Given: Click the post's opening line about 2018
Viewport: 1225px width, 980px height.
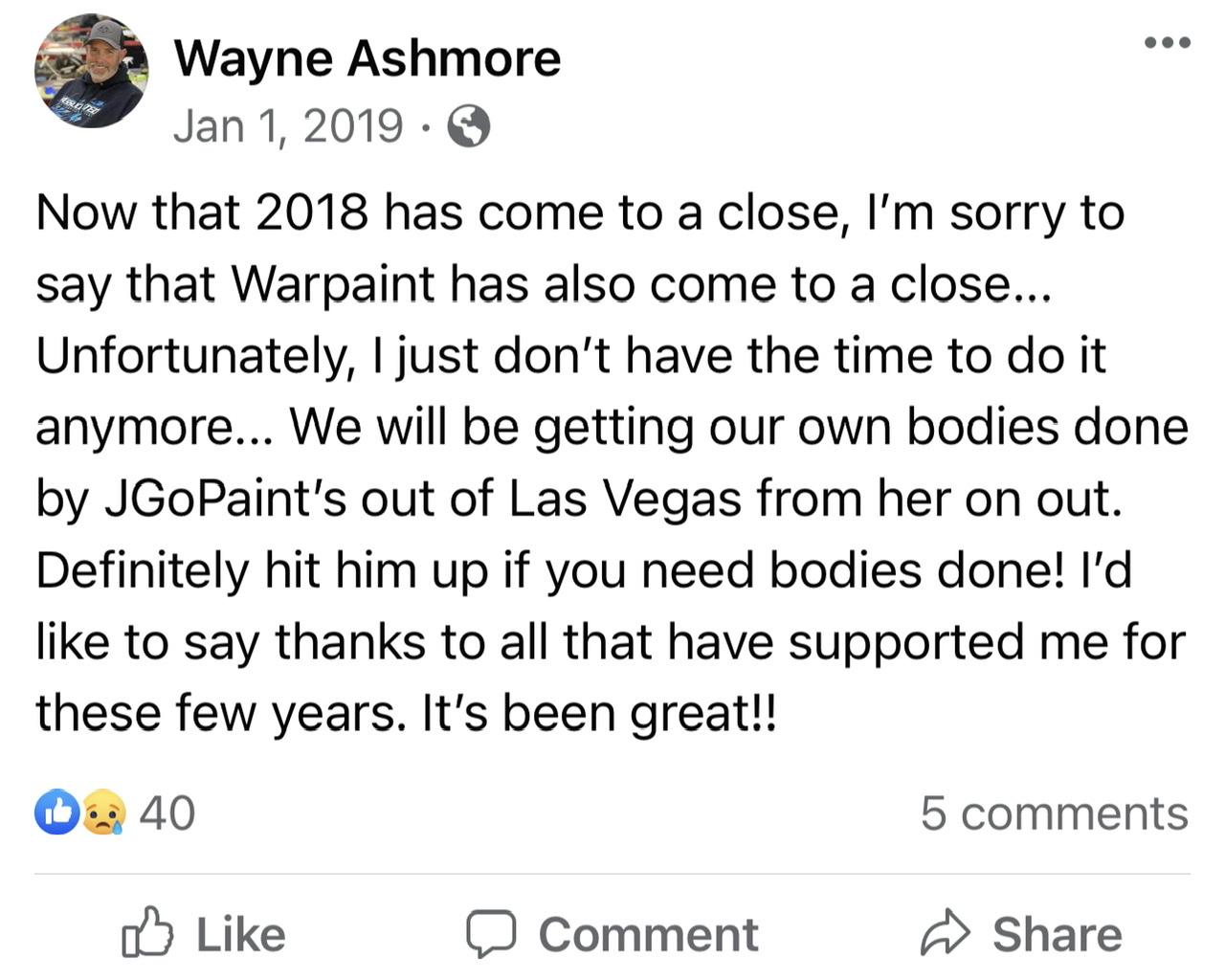Looking at the screenshot, I should (x=580, y=212).
